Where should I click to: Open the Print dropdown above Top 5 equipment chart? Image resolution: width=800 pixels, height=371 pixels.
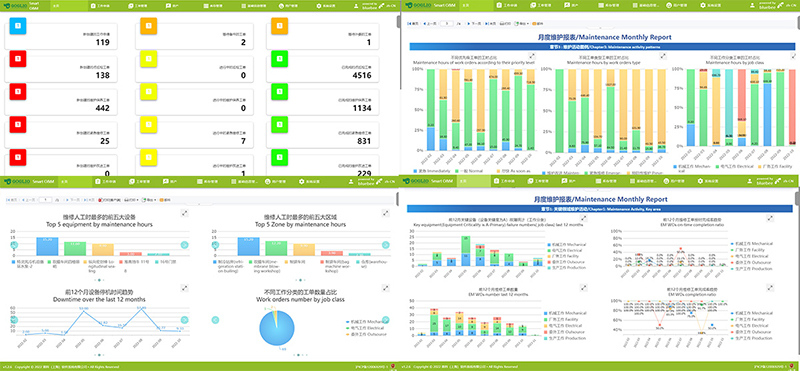click(132, 200)
